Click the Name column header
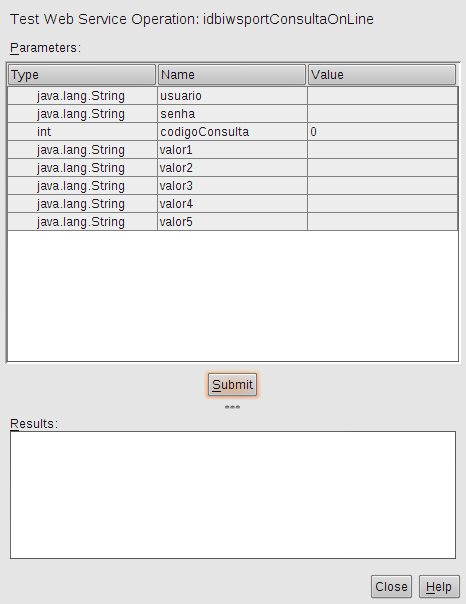Screen dimensions: 466x604 pos(232,75)
